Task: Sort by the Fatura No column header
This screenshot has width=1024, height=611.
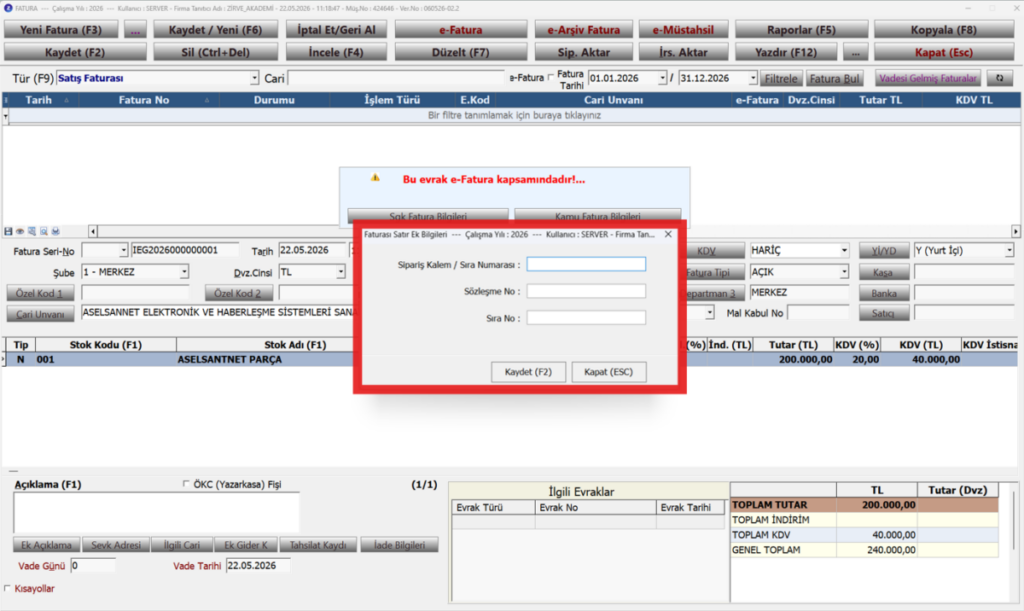Action: [144, 100]
